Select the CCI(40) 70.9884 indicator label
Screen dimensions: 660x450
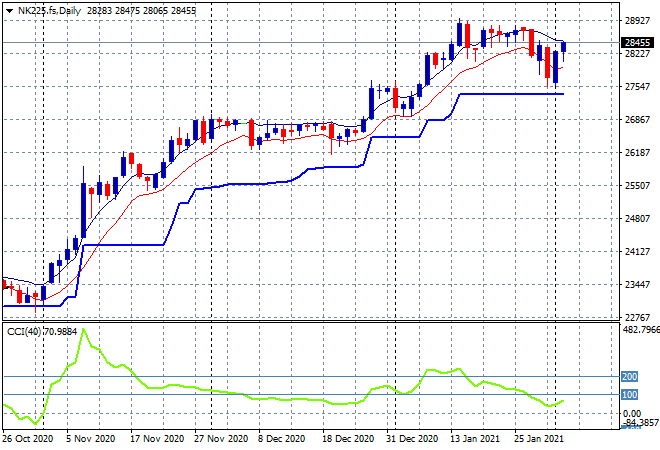pyautogui.click(x=42, y=332)
